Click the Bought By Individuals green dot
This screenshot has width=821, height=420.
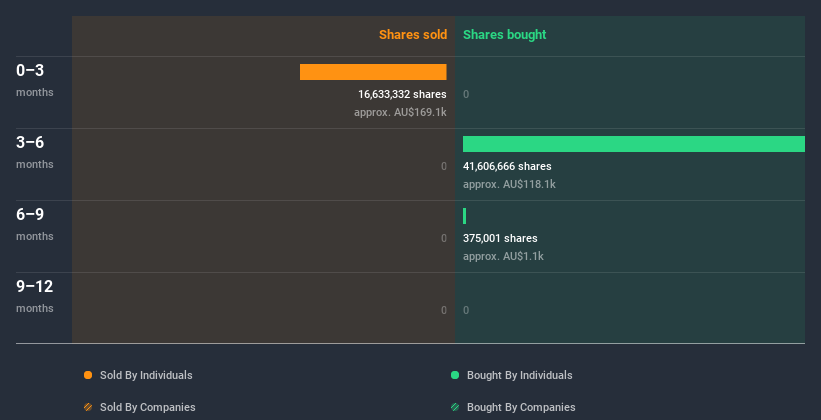[x=455, y=375]
